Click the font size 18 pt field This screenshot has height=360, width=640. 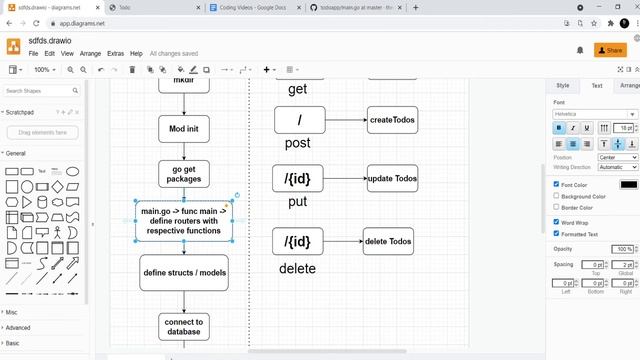tap(623, 128)
